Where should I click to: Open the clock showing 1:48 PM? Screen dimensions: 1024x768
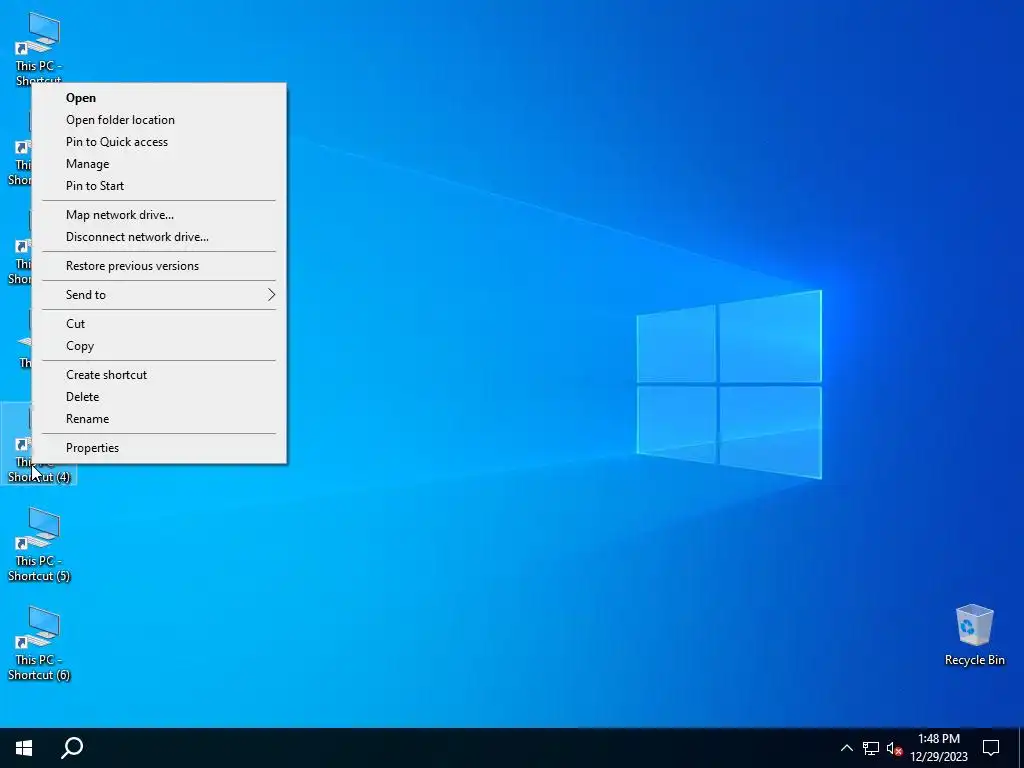pos(939,748)
